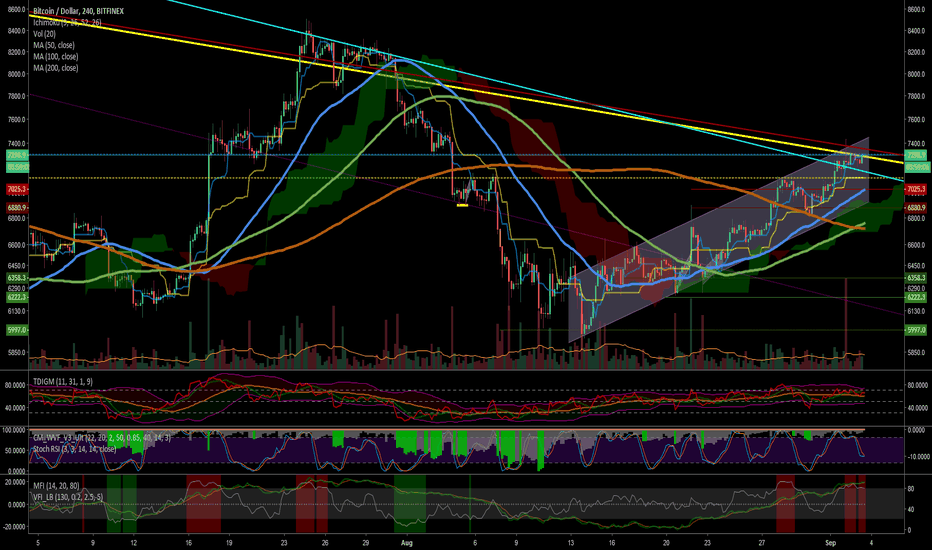Click the Bitcoin / Dollar, 240, BITFINEX title
Image resolution: width=932 pixels, height=550 pixels.
(78, 11)
